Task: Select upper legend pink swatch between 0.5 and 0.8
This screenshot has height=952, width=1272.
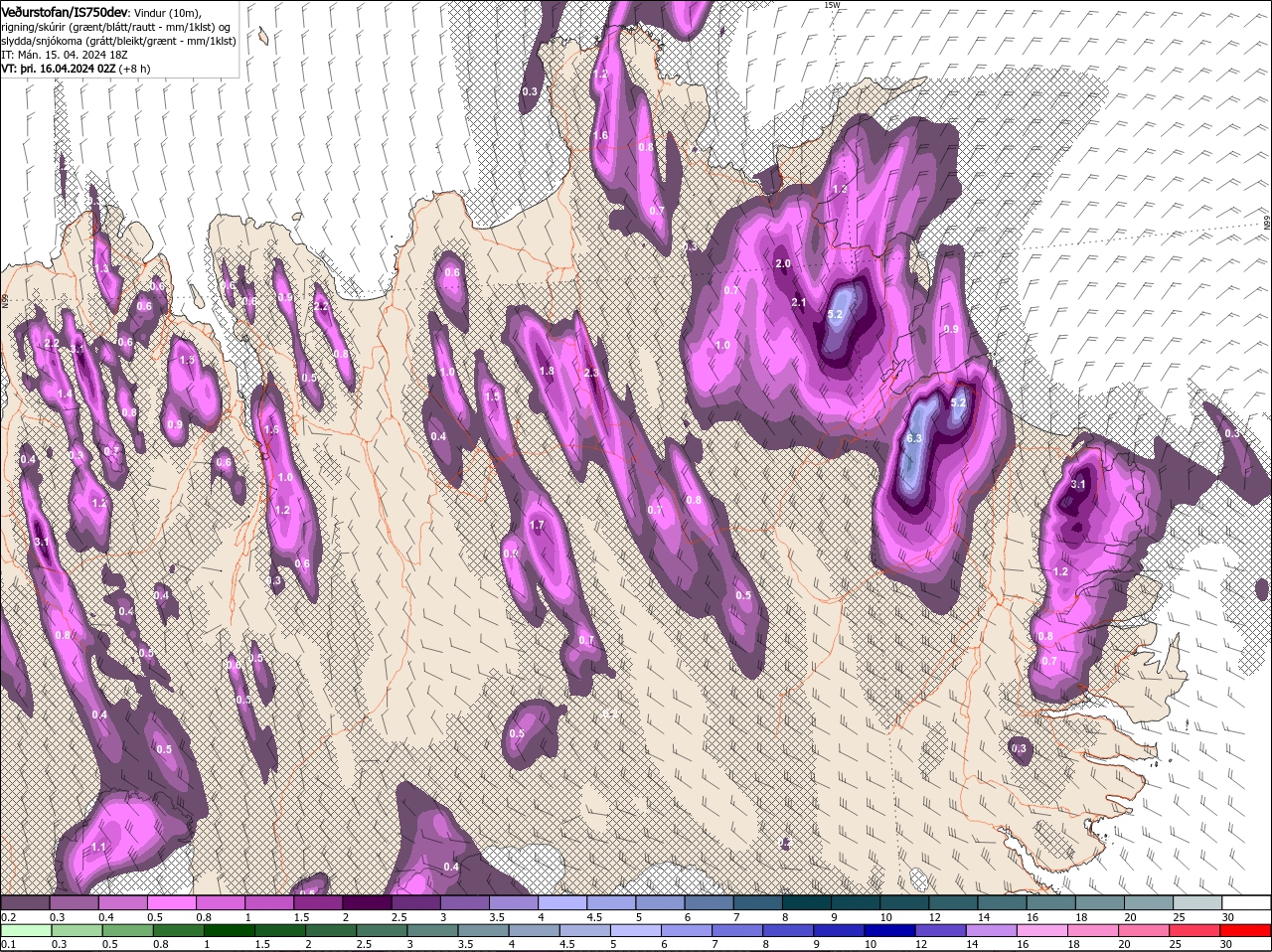Action: tap(171, 902)
